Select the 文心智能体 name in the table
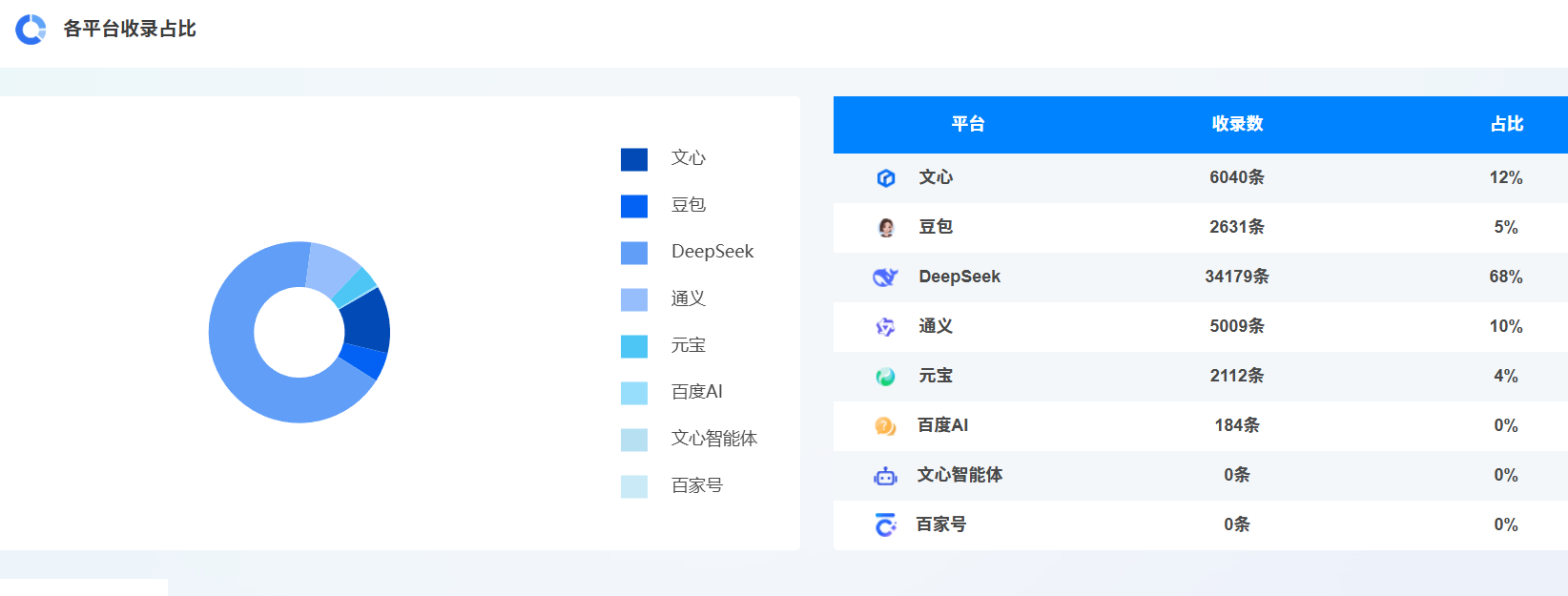This screenshot has width=1568, height=596. pos(959,475)
